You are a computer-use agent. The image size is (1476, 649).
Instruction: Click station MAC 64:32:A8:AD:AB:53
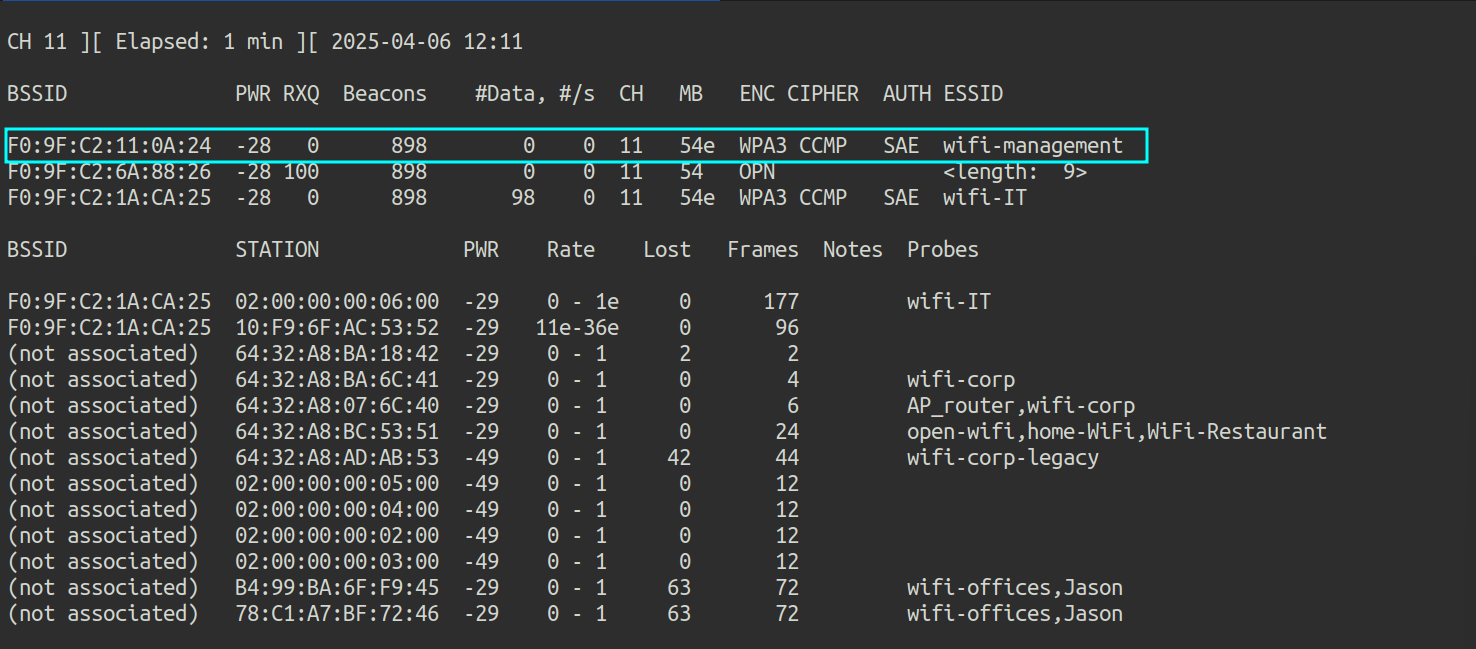click(337, 458)
